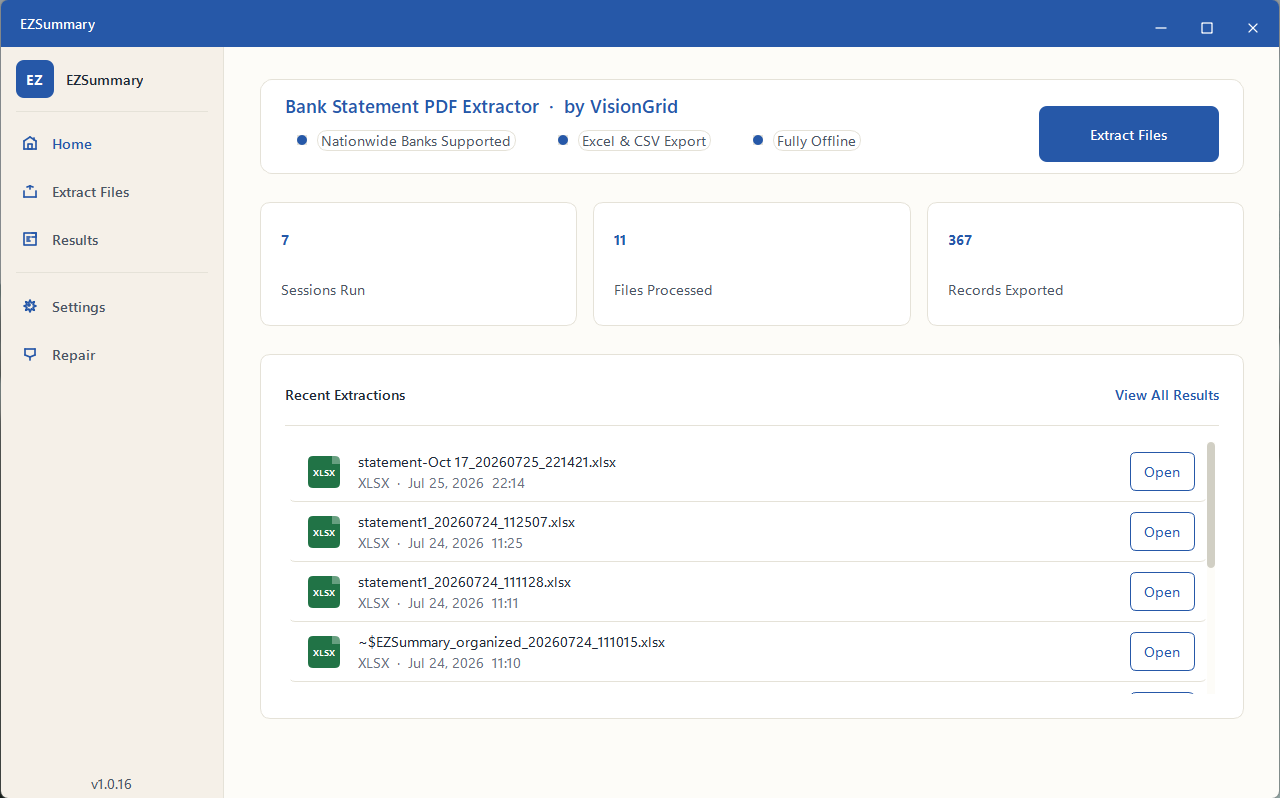Viewport: 1280px width, 798px height.
Task: Click the Nationwide Banks Supported tag
Action: pyautogui.click(x=416, y=141)
